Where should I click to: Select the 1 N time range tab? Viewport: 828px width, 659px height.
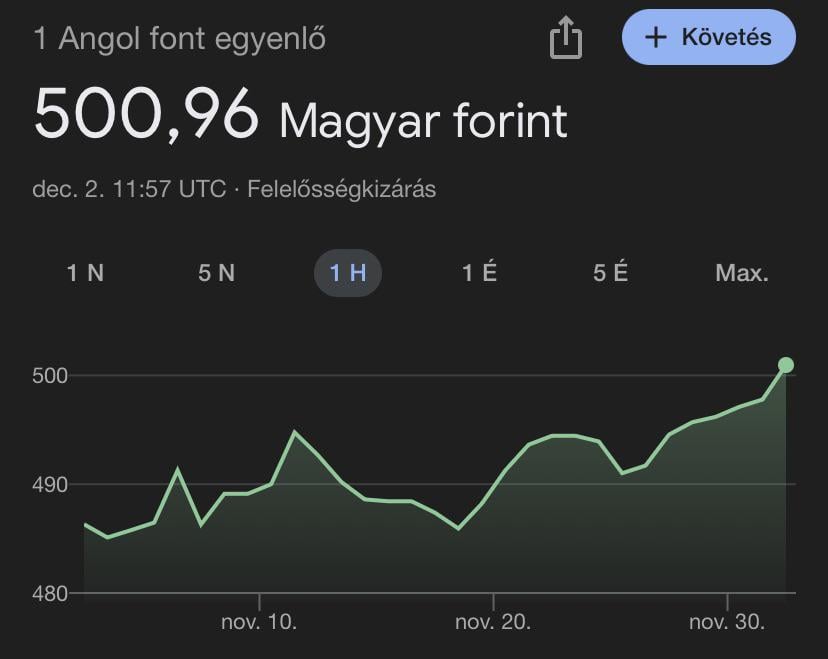click(85, 272)
